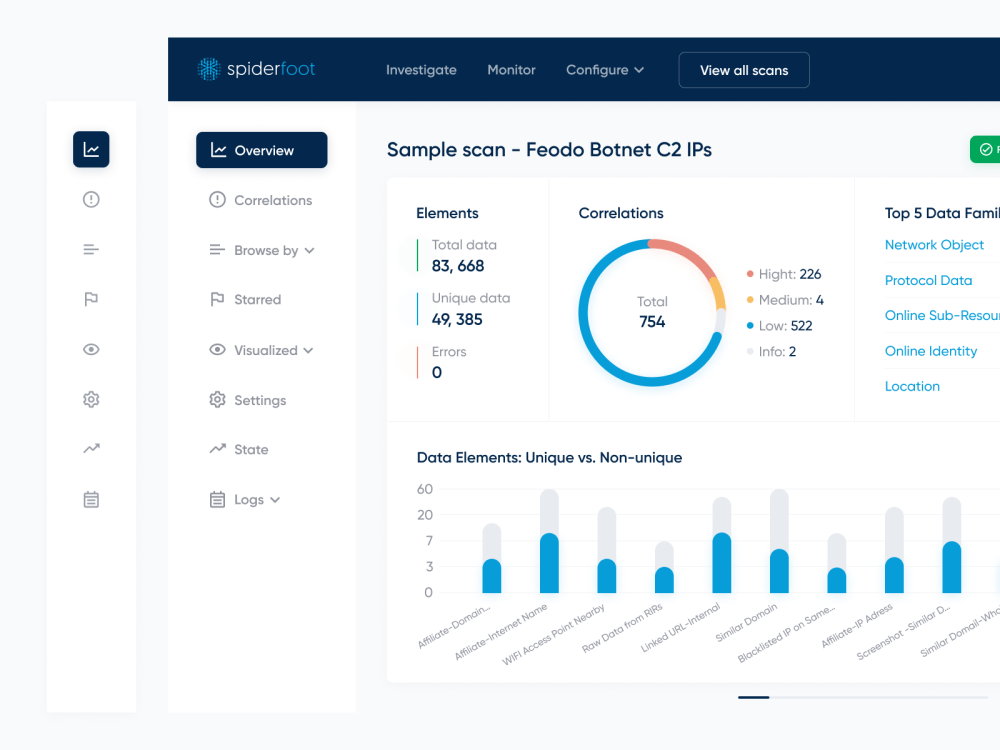Open Starred in side menu
The height and width of the screenshot is (750, 1000).
point(246,300)
